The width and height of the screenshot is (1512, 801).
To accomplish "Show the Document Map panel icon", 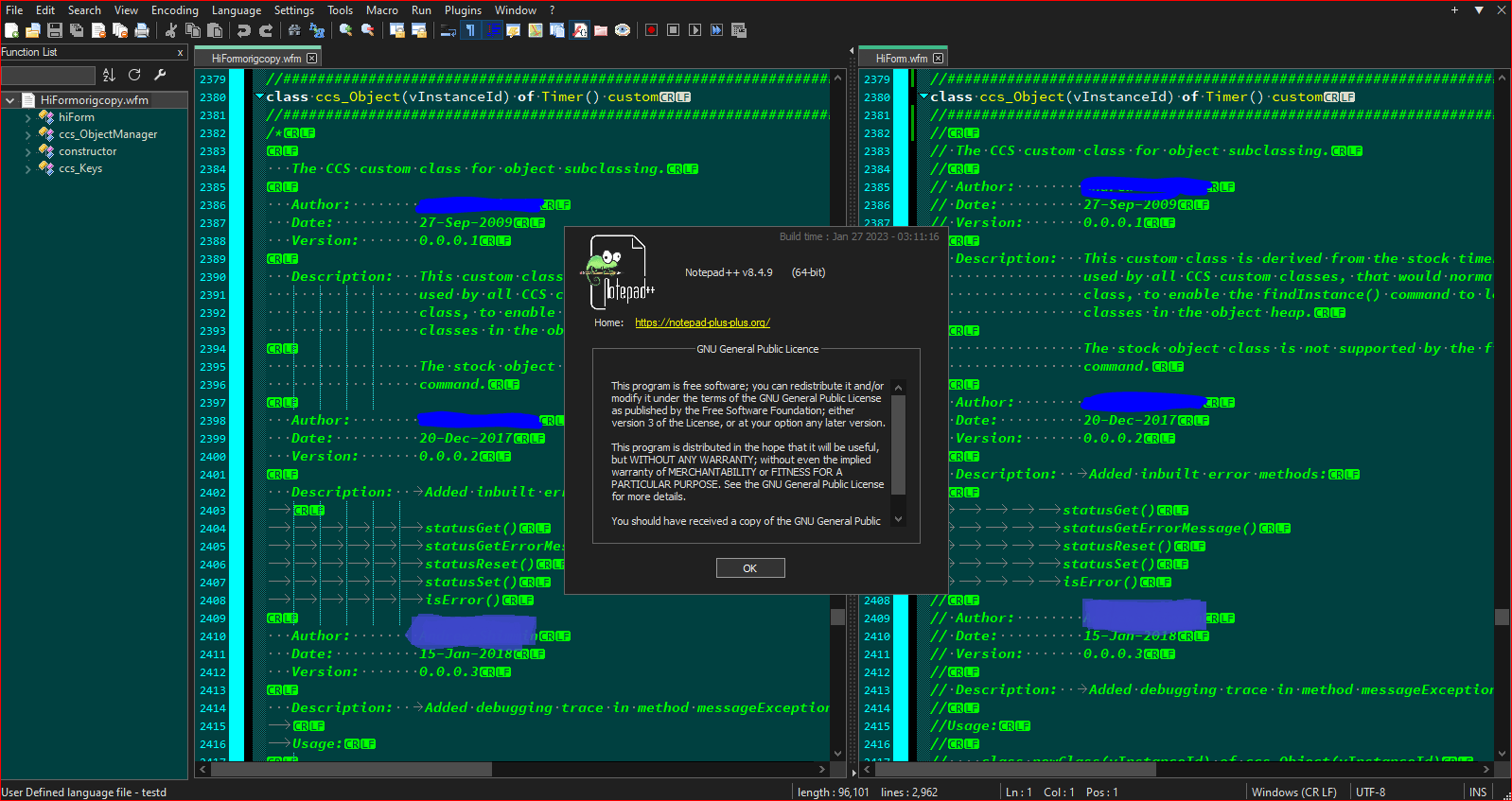I will click(535, 30).
